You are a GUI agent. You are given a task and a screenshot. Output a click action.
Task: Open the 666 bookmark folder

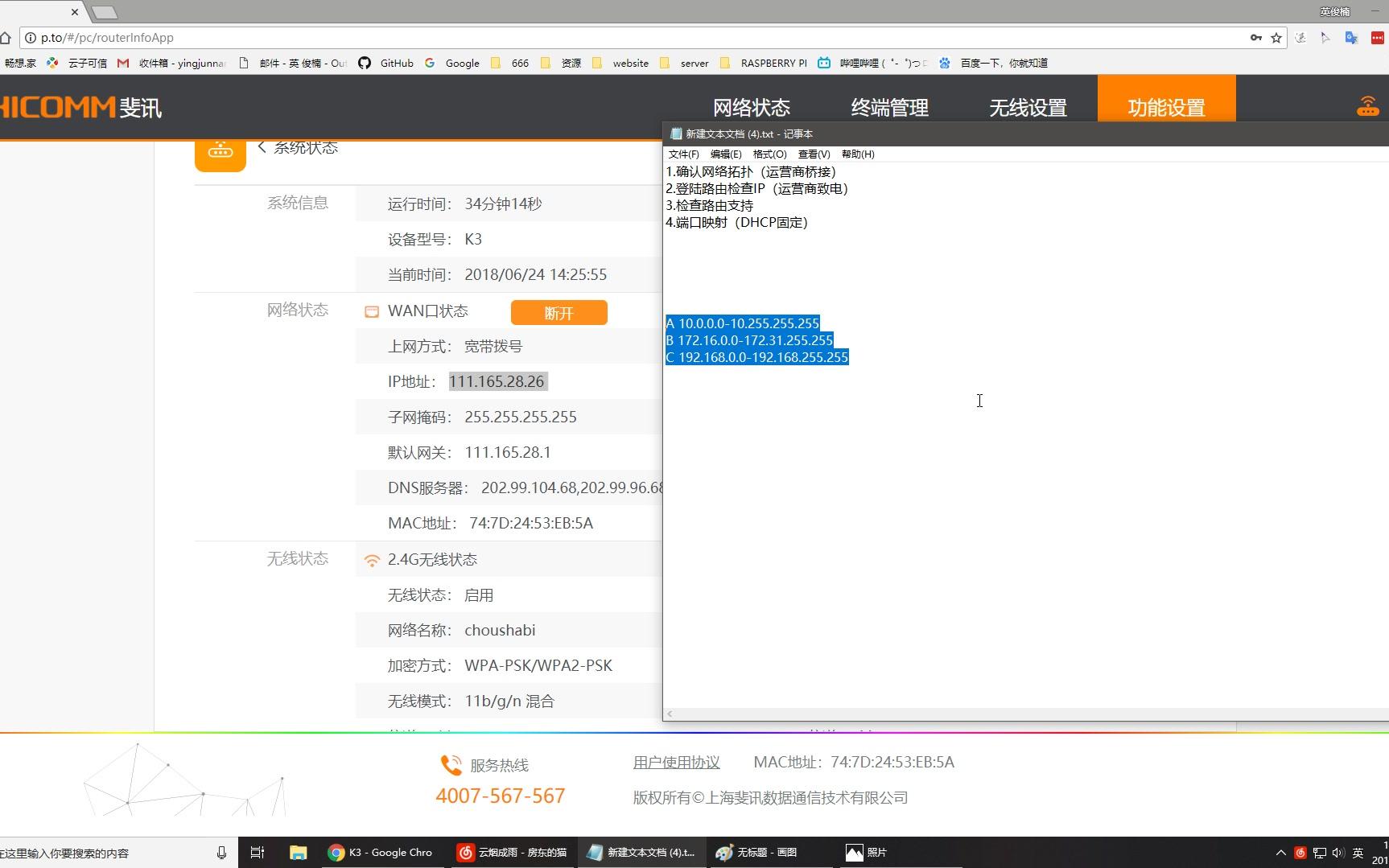point(510,63)
